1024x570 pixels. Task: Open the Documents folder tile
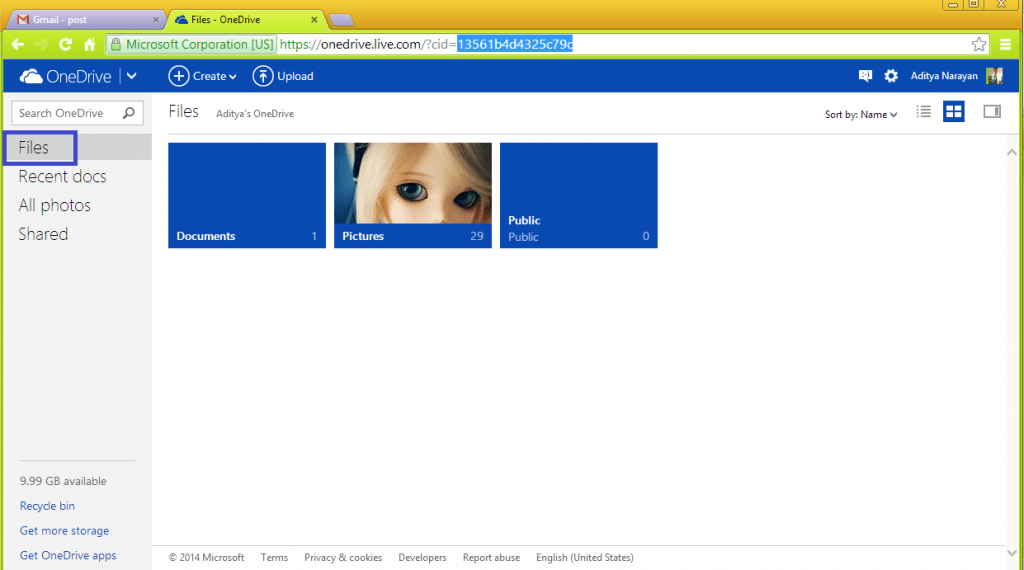click(247, 195)
